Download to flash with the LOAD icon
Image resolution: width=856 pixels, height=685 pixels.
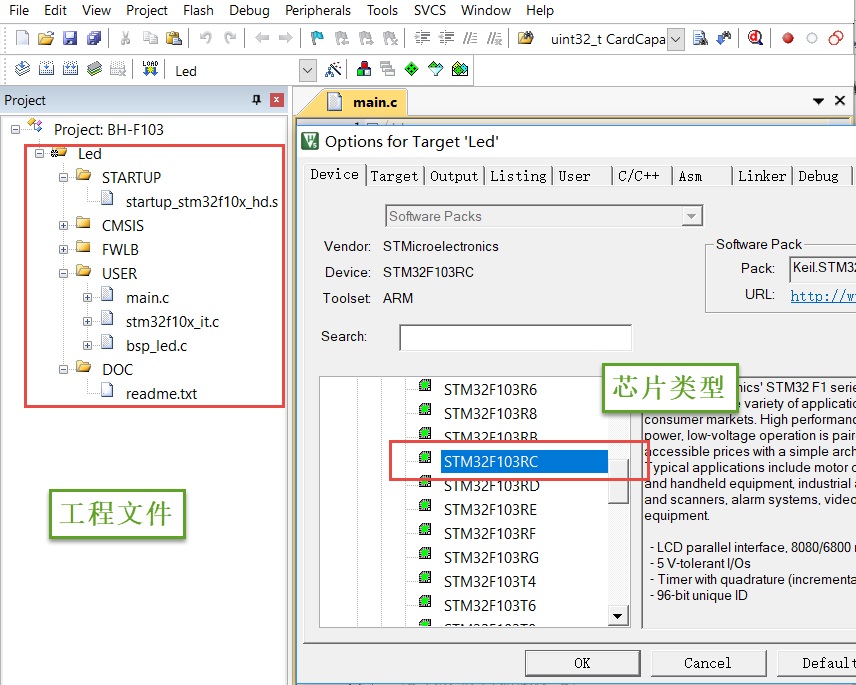point(150,69)
